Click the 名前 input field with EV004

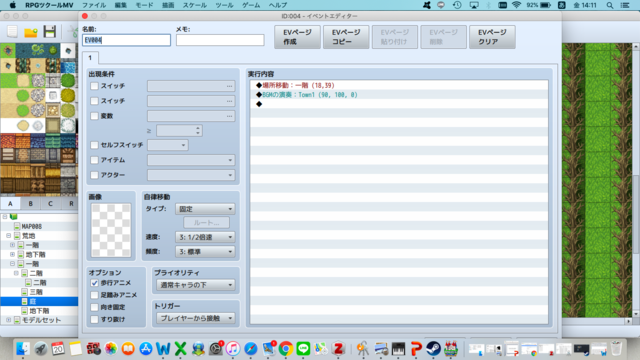[127, 40]
